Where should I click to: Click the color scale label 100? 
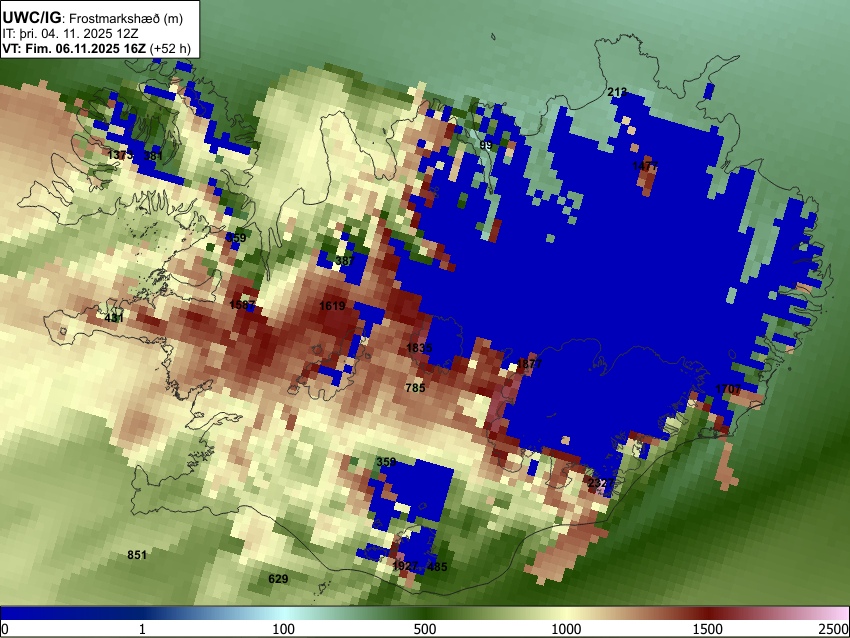(284, 629)
